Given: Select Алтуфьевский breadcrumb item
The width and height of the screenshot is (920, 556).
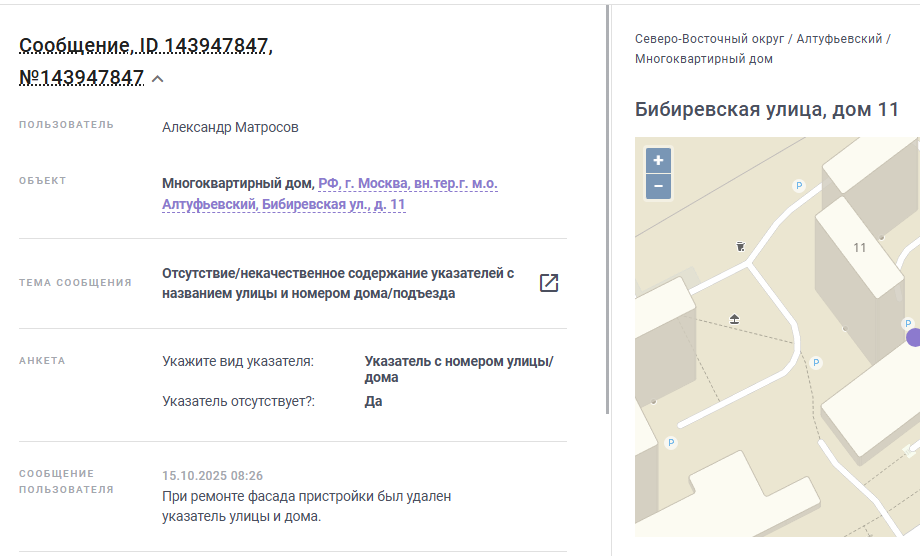Looking at the screenshot, I should click(839, 39).
